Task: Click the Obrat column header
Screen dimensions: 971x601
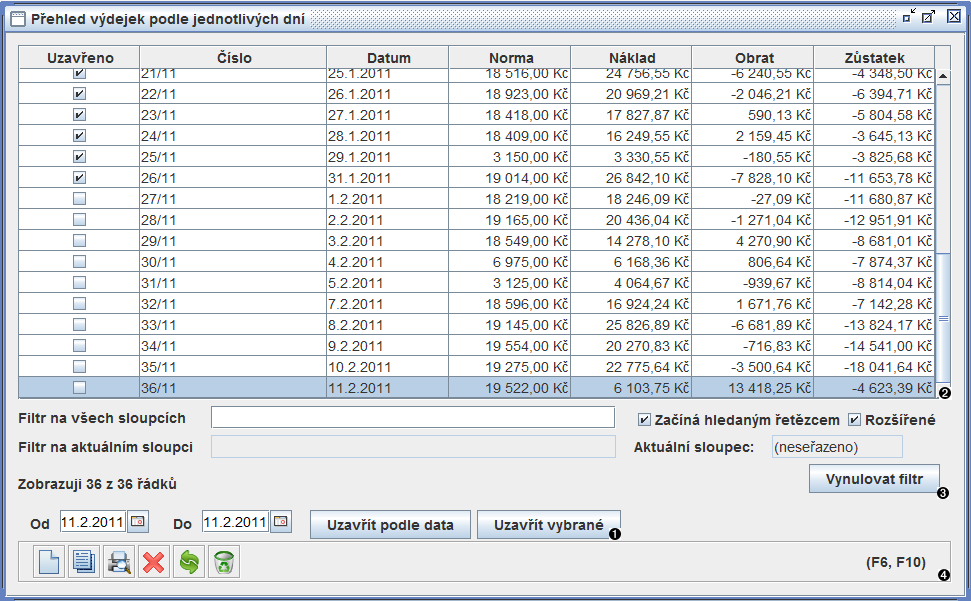Action: coord(752,58)
